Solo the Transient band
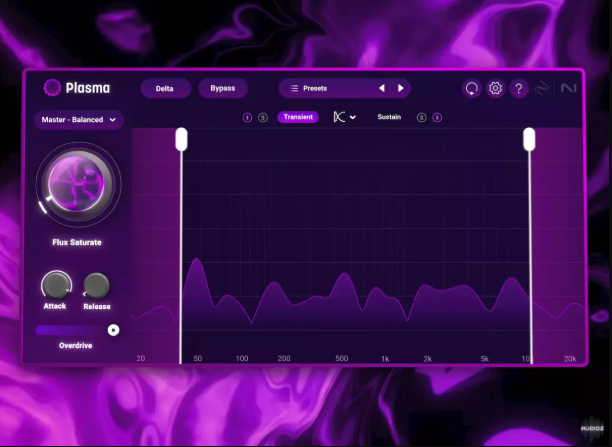This screenshot has width=612, height=447. pyautogui.click(x=263, y=117)
